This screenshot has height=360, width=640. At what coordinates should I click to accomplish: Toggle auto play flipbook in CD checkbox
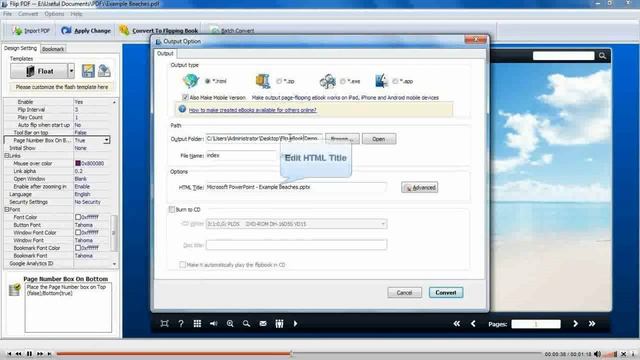tap(182, 264)
